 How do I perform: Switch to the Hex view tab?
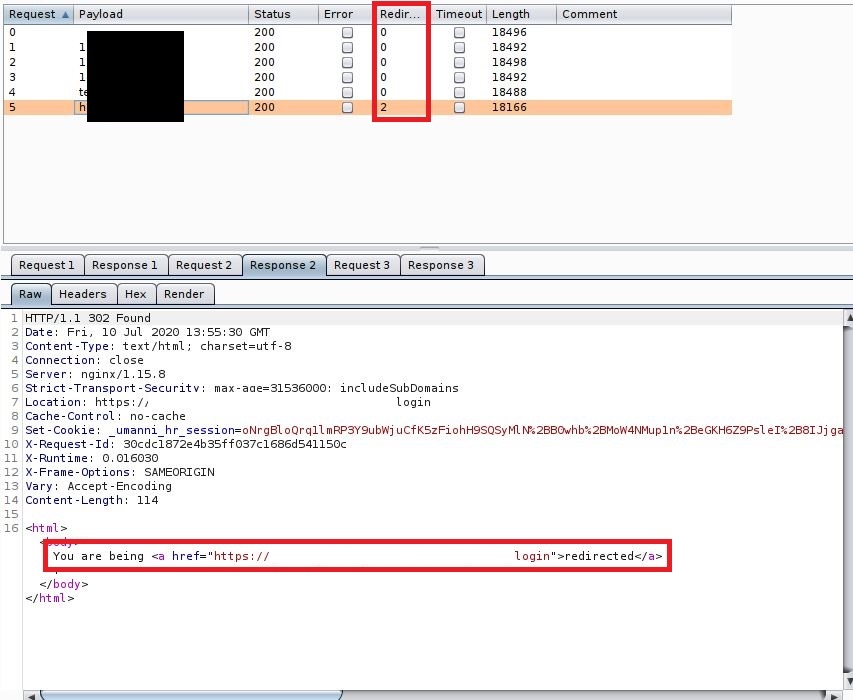pyautogui.click(x=136, y=294)
